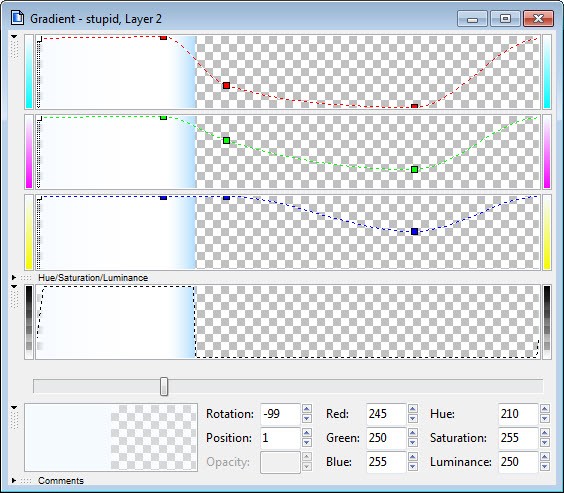The image size is (564, 493).
Task: Click the gradient color preview swatch
Action: (111, 437)
